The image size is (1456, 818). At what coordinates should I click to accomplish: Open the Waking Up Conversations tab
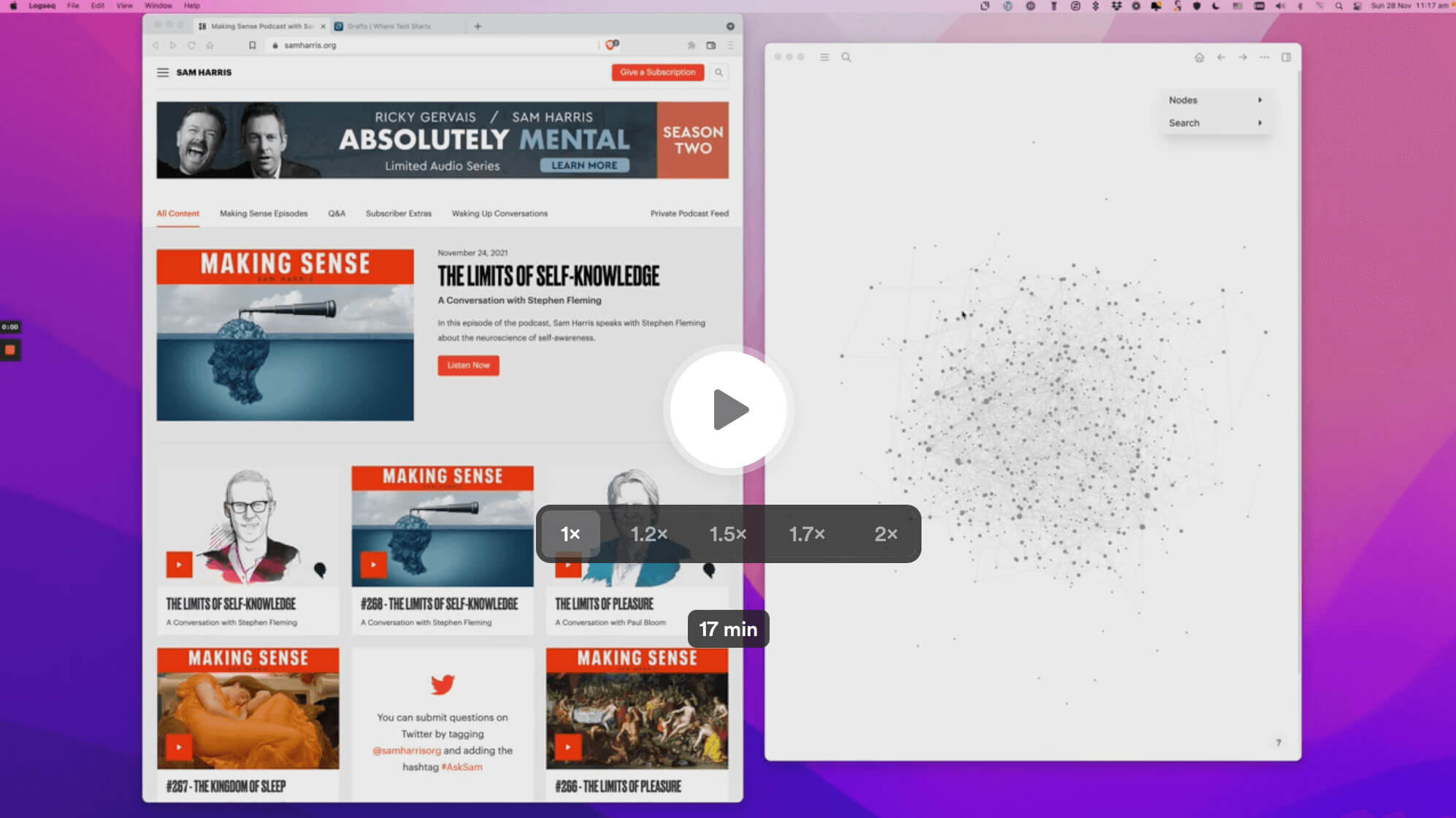(x=499, y=213)
